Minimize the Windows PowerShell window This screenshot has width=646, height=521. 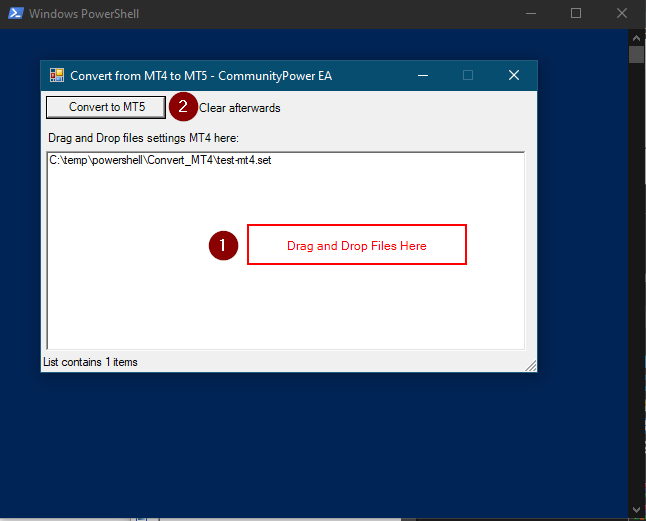click(x=531, y=14)
